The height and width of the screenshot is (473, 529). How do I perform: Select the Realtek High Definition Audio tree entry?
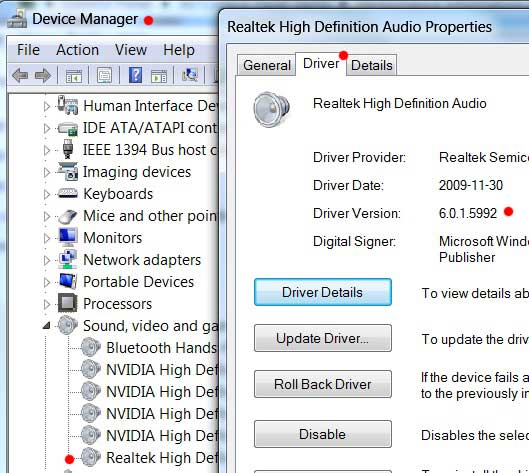coord(162,458)
